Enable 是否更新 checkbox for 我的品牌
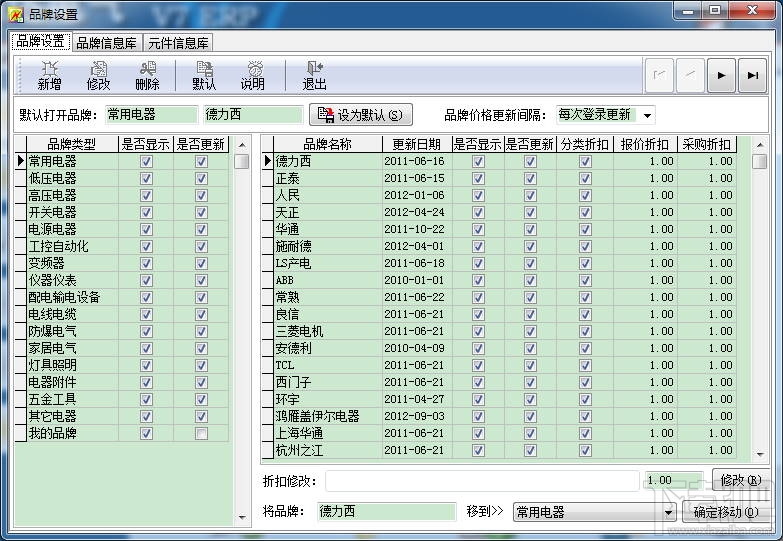The width and height of the screenshot is (783, 541). click(201, 433)
